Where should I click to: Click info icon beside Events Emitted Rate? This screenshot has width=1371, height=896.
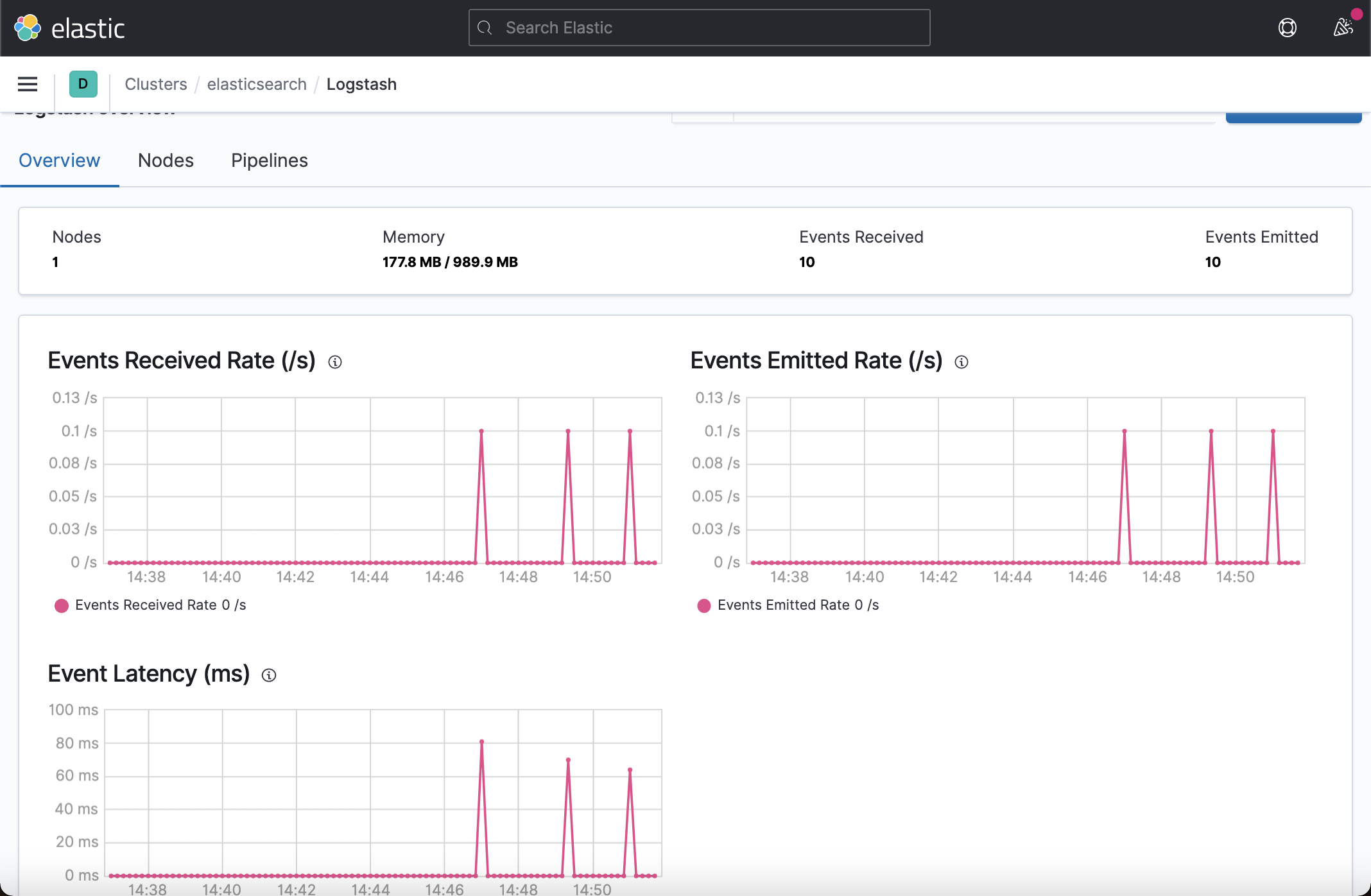click(x=961, y=362)
